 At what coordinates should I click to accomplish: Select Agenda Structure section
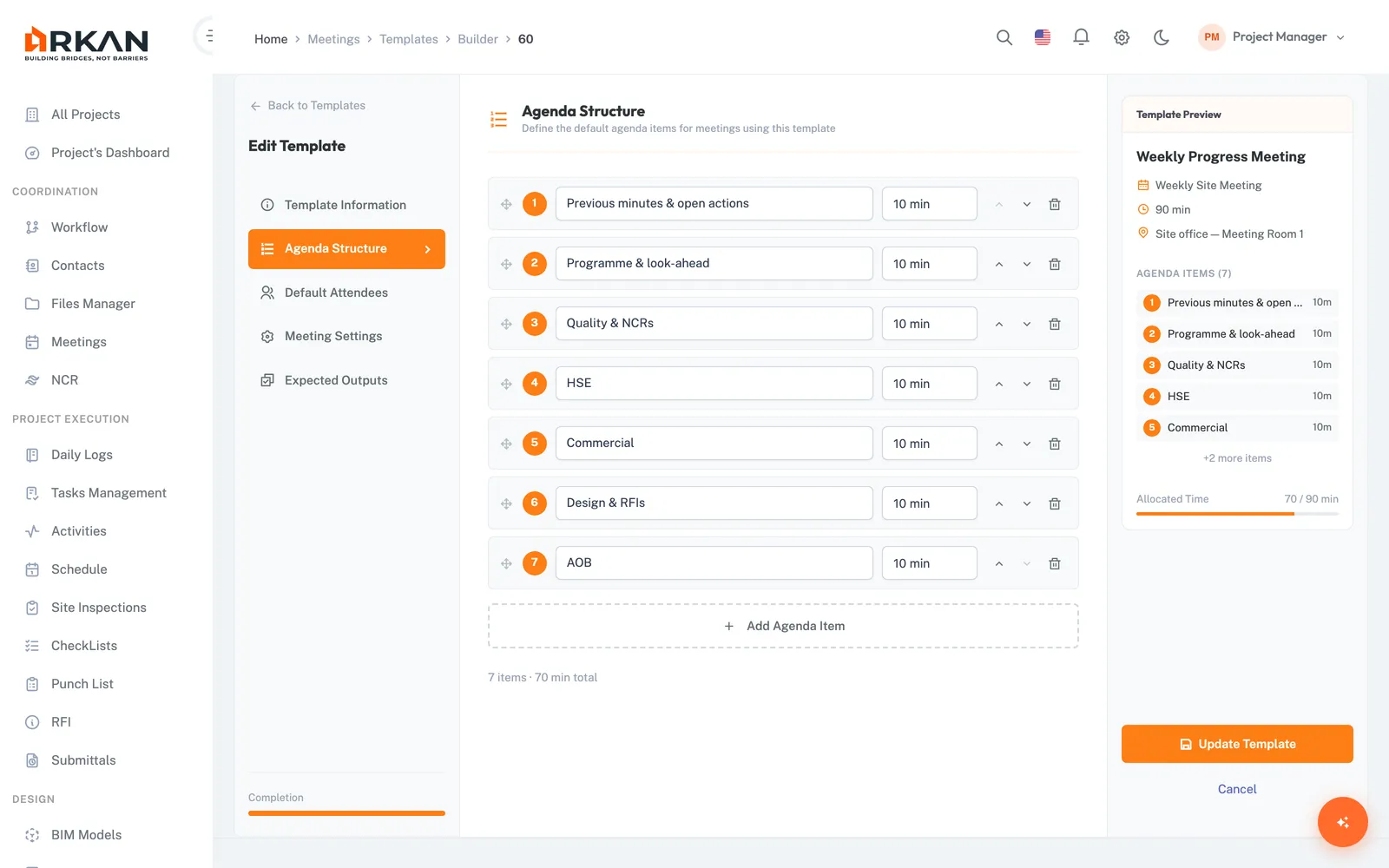click(x=346, y=249)
